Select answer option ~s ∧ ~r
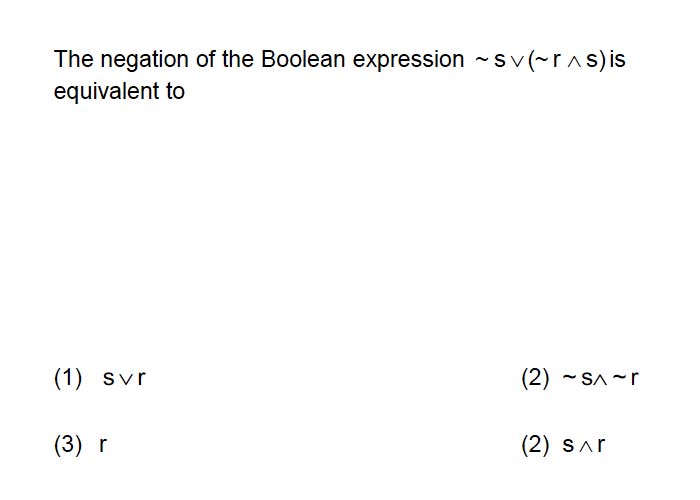 click(x=600, y=378)
